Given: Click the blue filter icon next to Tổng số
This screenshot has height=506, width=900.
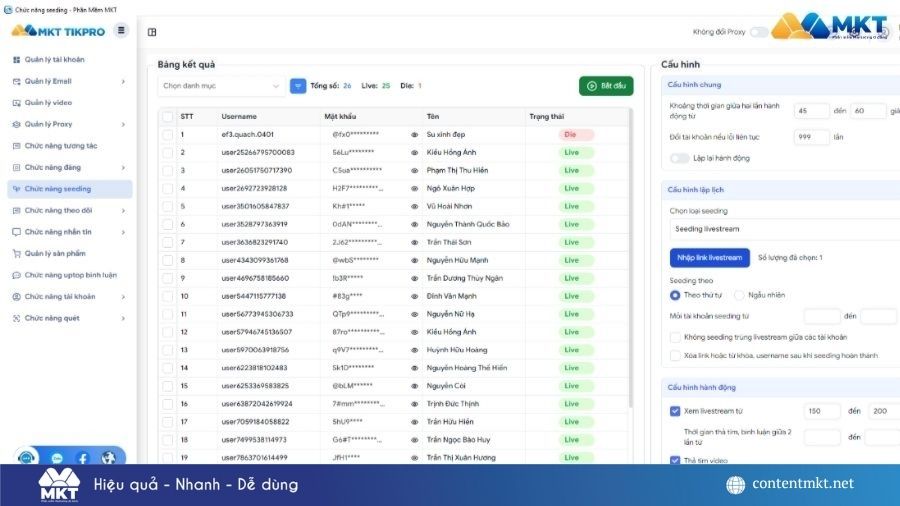Looking at the screenshot, I should tap(298, 86).
